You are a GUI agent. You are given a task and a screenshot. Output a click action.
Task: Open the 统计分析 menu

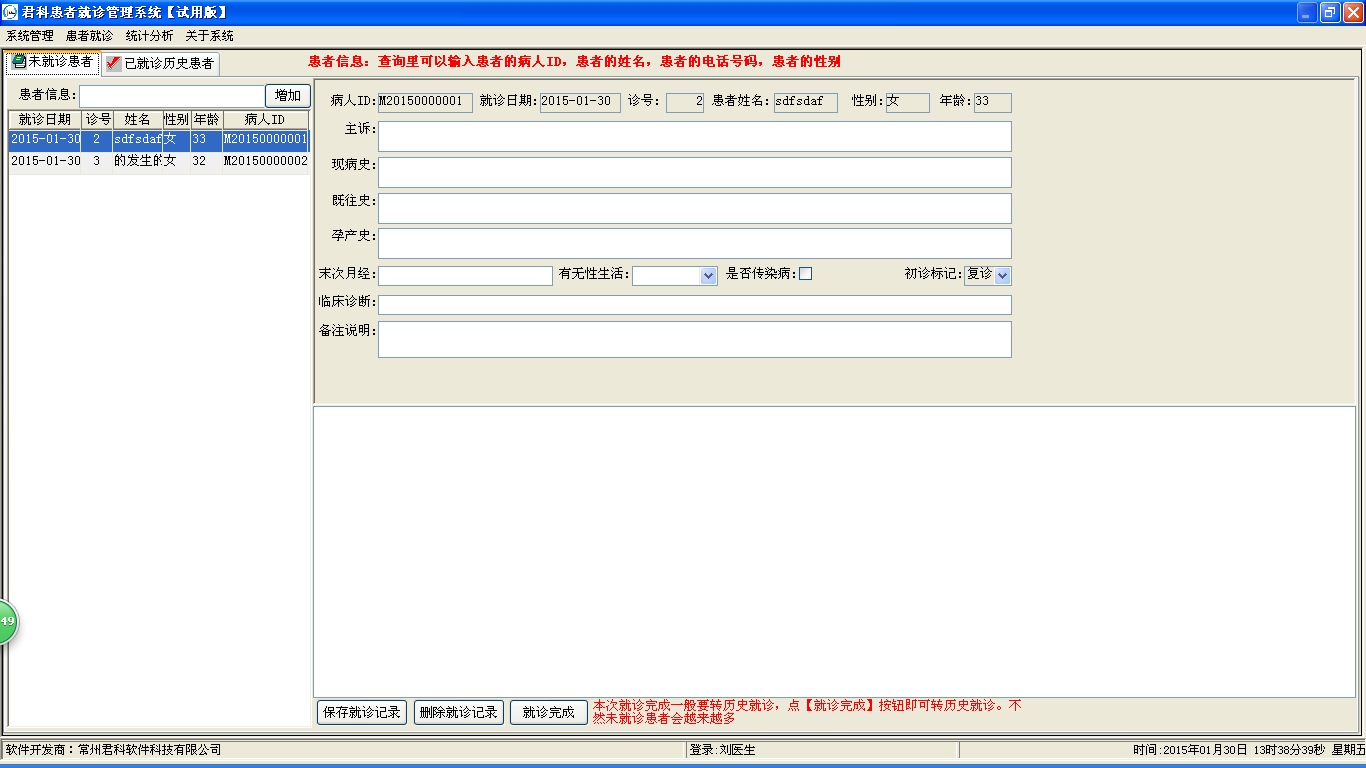[150, 36]
